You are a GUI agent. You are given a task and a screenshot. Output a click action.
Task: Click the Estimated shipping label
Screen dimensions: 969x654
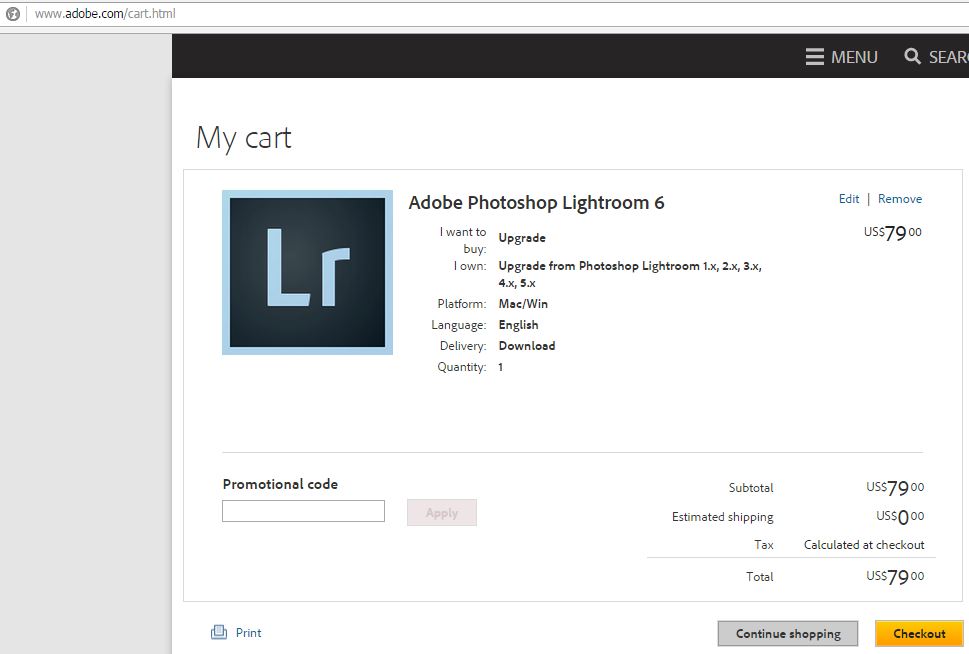click(x=722, y=517)
